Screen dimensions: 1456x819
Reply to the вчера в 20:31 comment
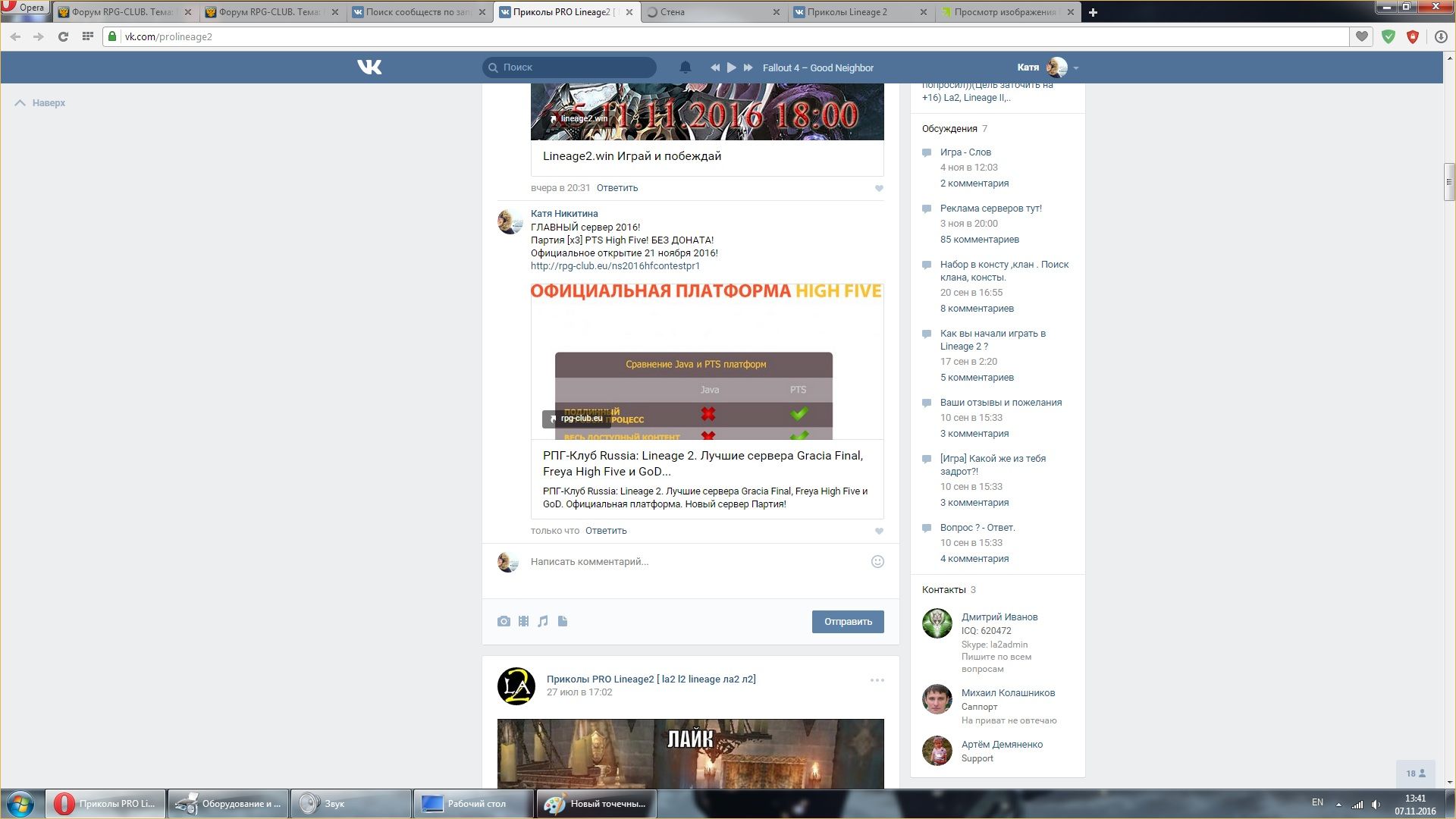click(x=617, y=188)
